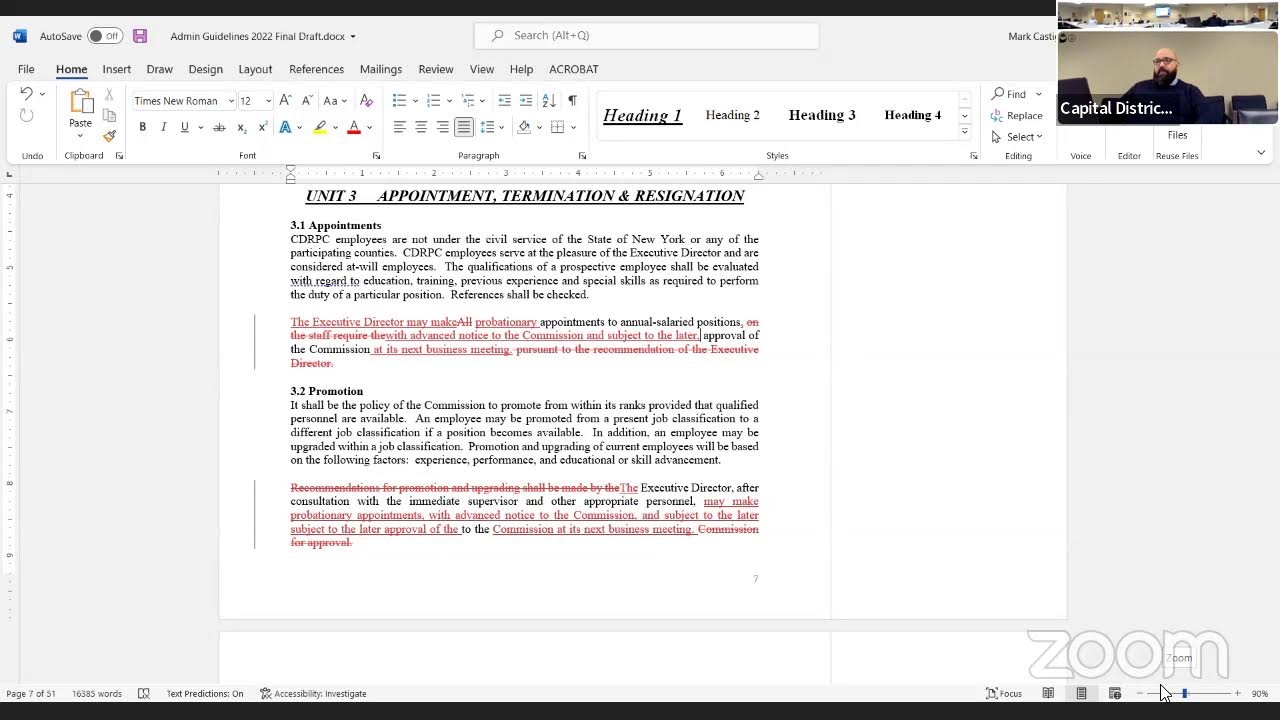
Task: Open Paragraph settings dialog launcher
Action: tap(582, 156)
